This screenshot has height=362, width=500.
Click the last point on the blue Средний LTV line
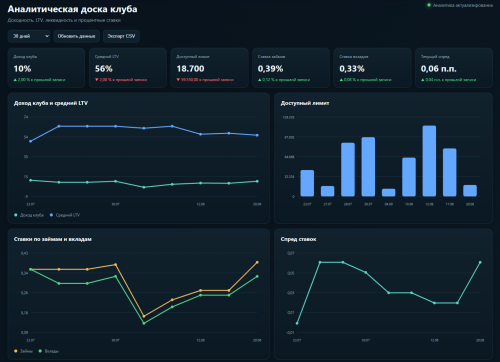pyautogui.click(x=257, y=135)
